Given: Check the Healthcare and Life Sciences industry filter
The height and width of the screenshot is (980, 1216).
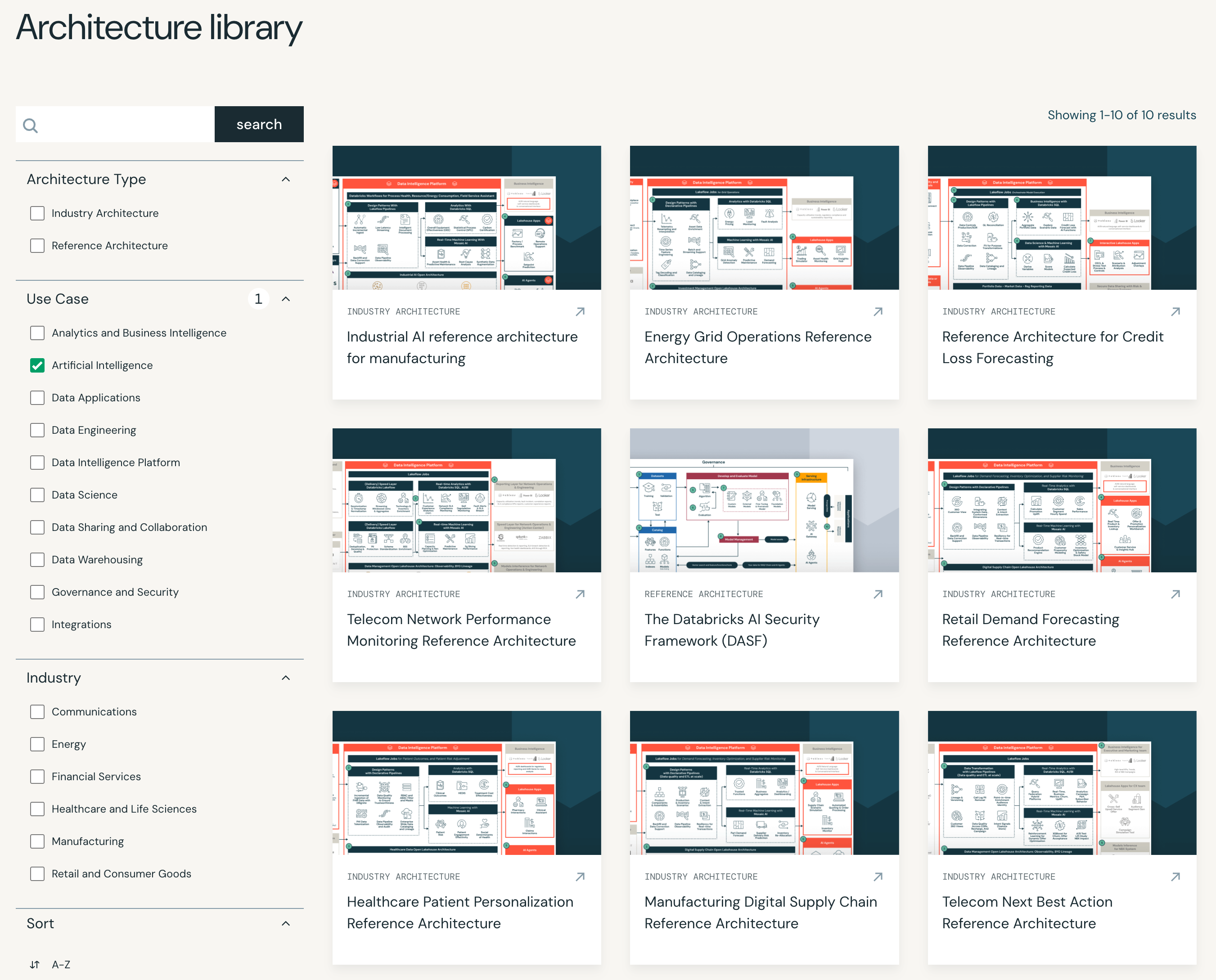Looking at the screenshot, I should click(x=37, y=809).
